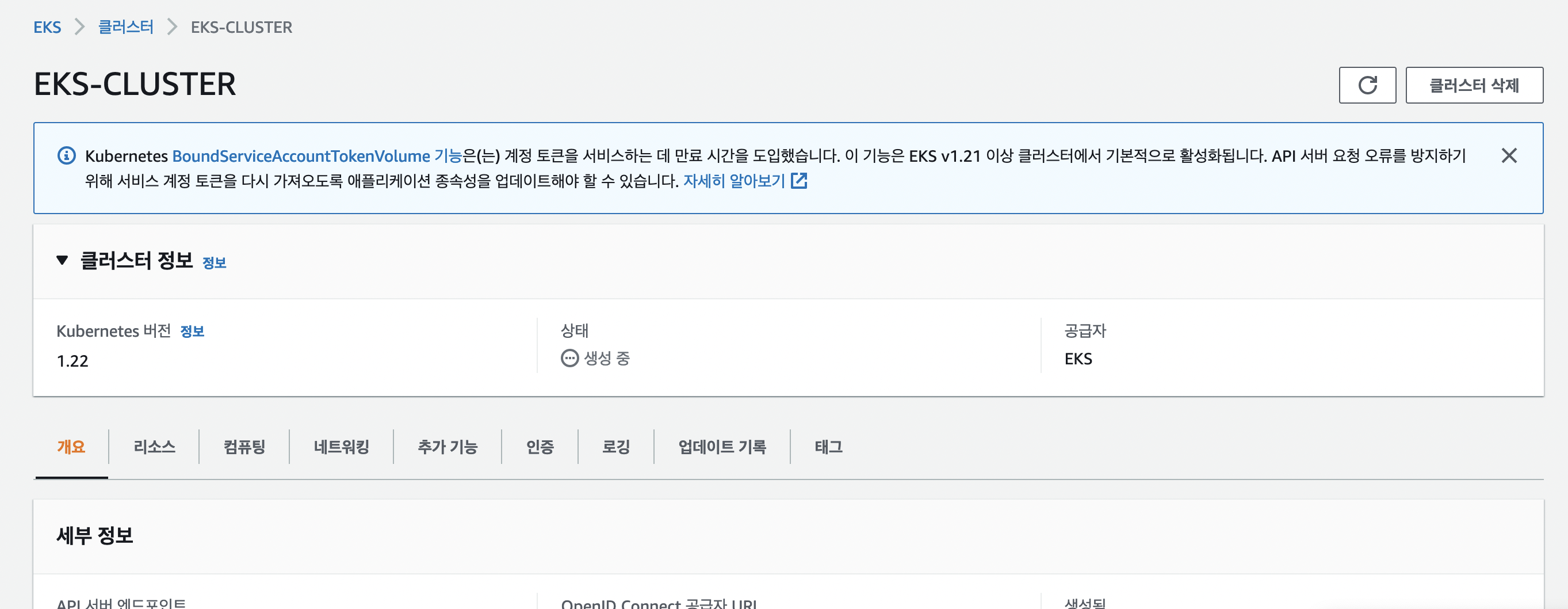Go to 클러스터 breadcrumb link

click(125, 28)
